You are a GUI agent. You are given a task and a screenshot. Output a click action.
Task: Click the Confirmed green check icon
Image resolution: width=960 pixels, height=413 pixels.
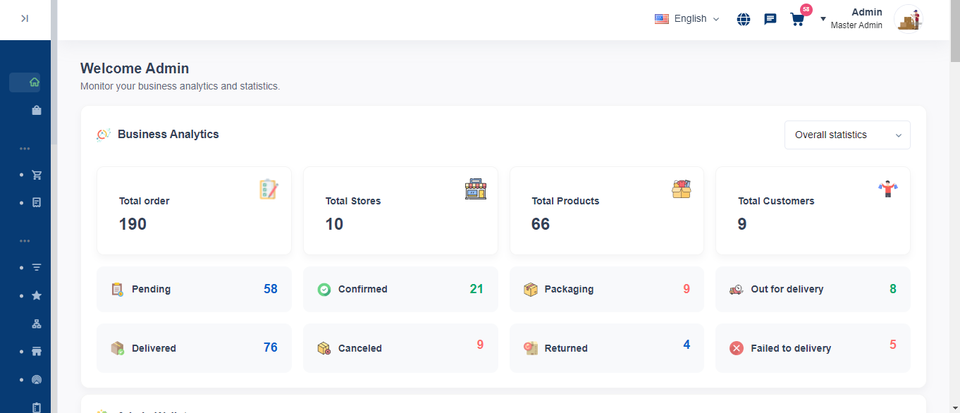click(x=324, y=289)
